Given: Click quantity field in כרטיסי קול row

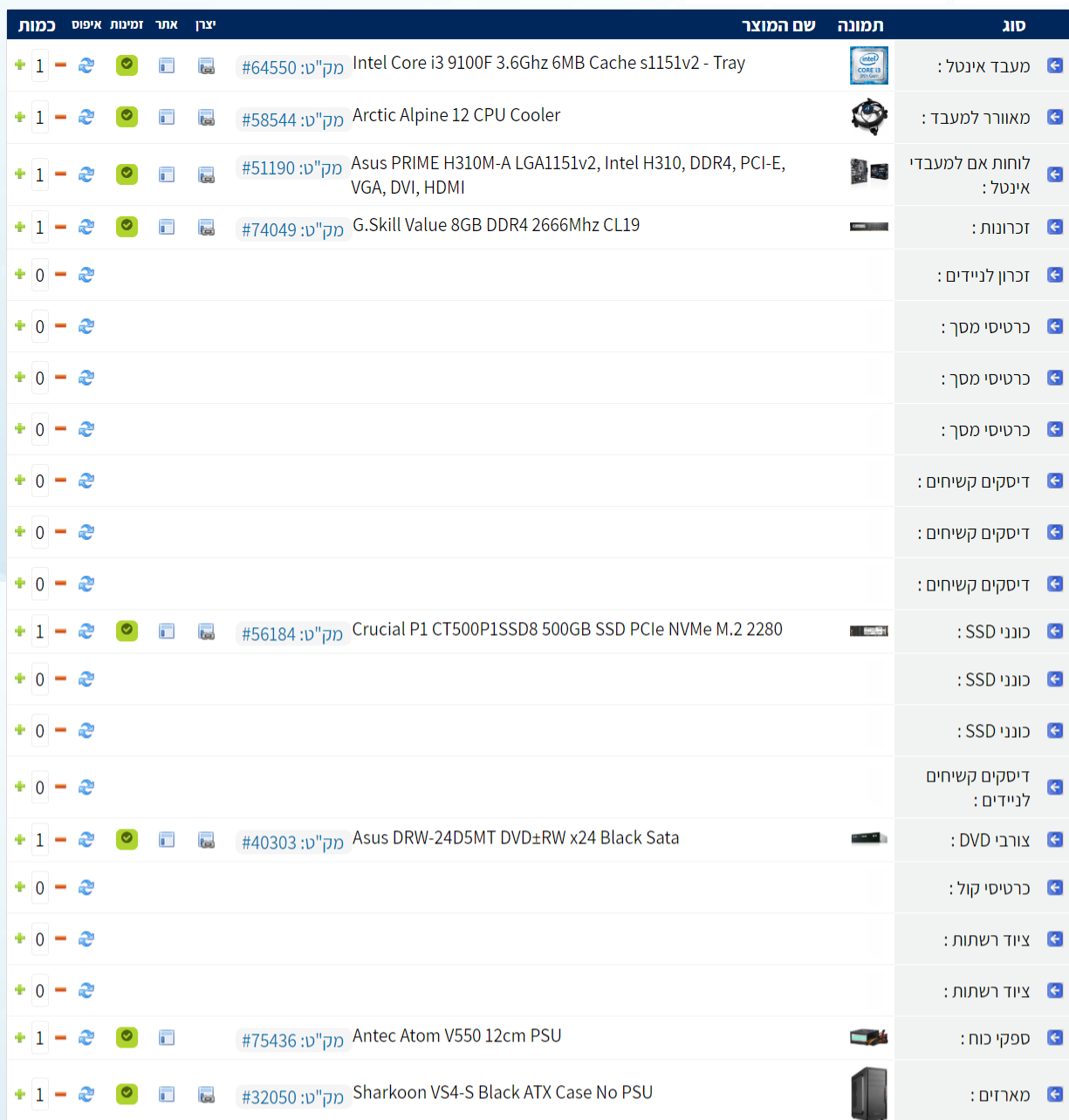Looking at the screenshot, I should click(40, 887).
